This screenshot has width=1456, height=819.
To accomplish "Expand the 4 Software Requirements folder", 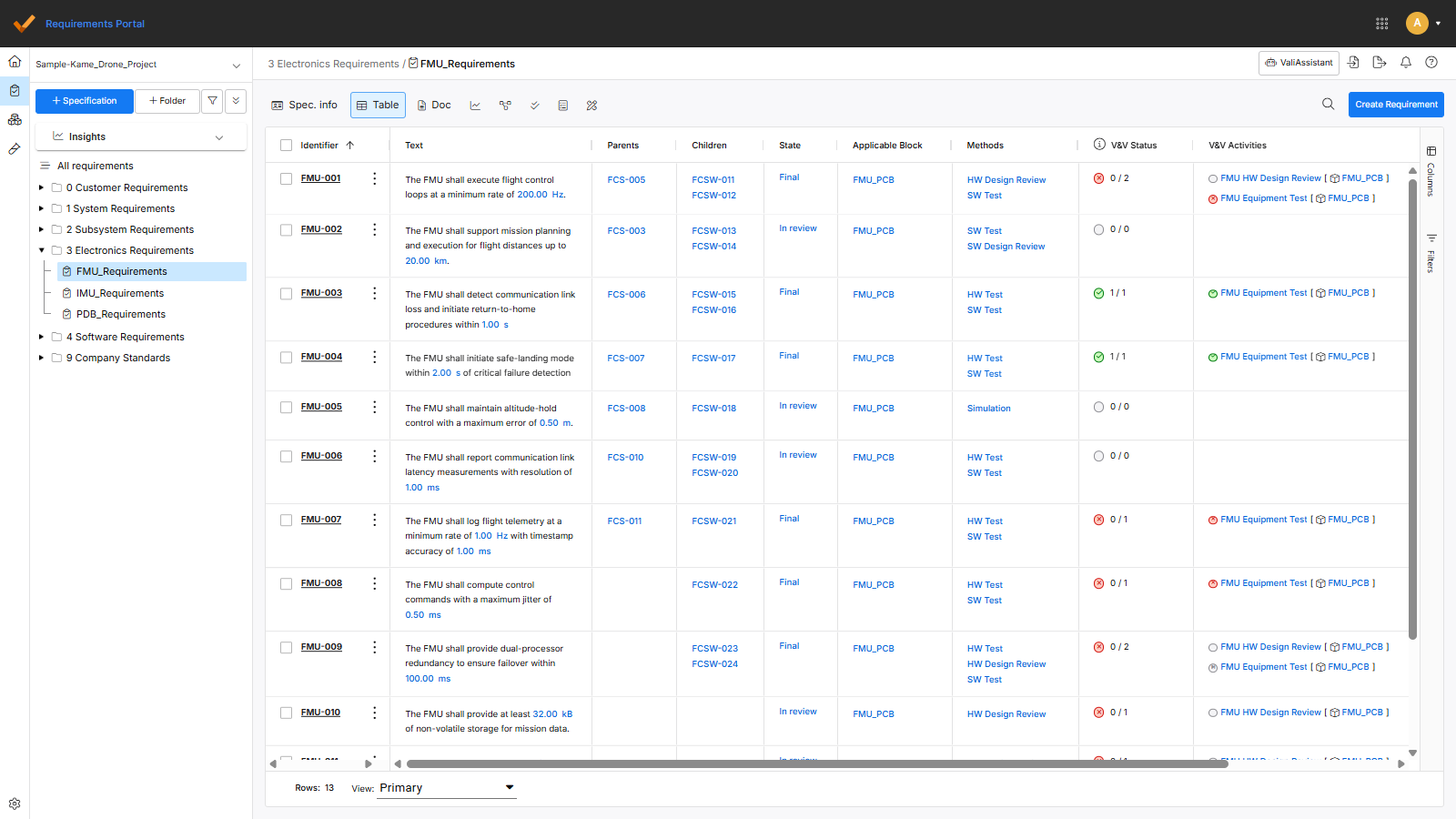I will click(x=41, y=337).
